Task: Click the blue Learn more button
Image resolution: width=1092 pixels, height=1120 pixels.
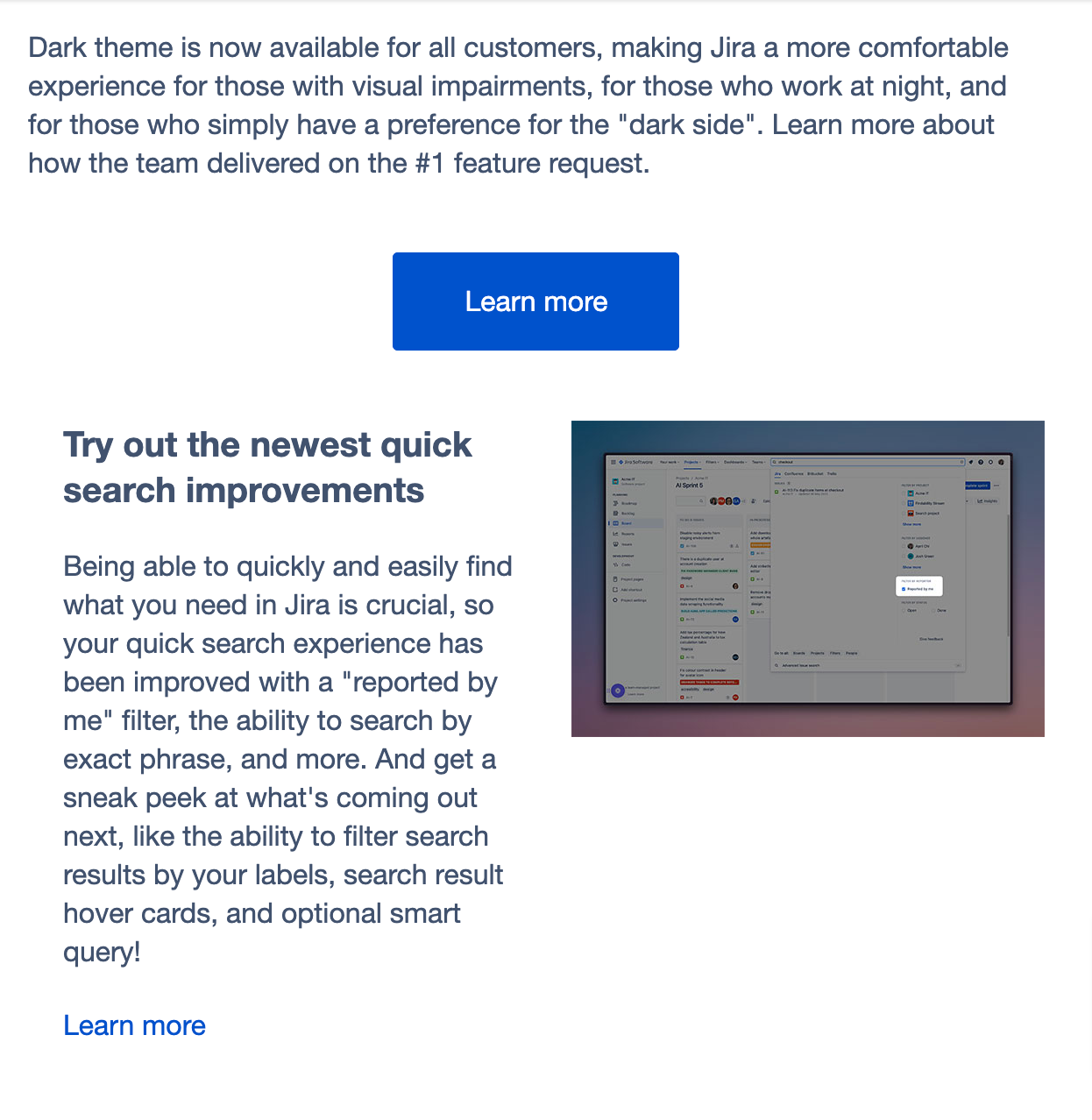Action: click(535, 301)
